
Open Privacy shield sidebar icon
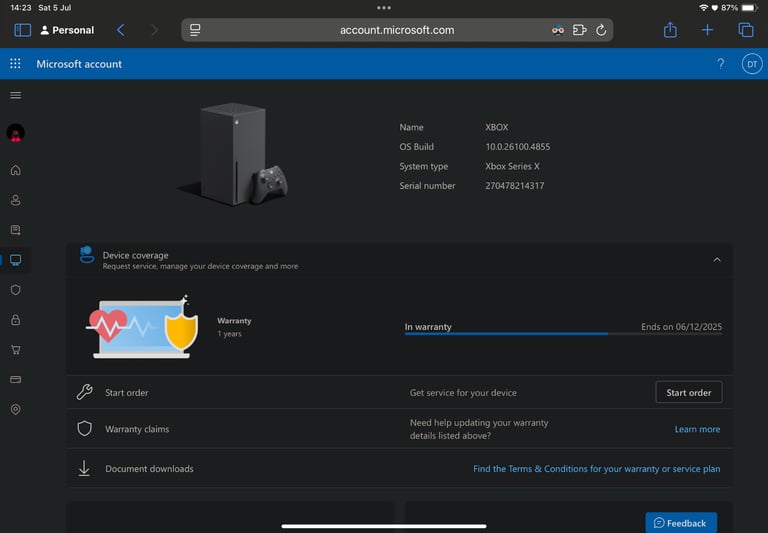[x=16, y=290]
